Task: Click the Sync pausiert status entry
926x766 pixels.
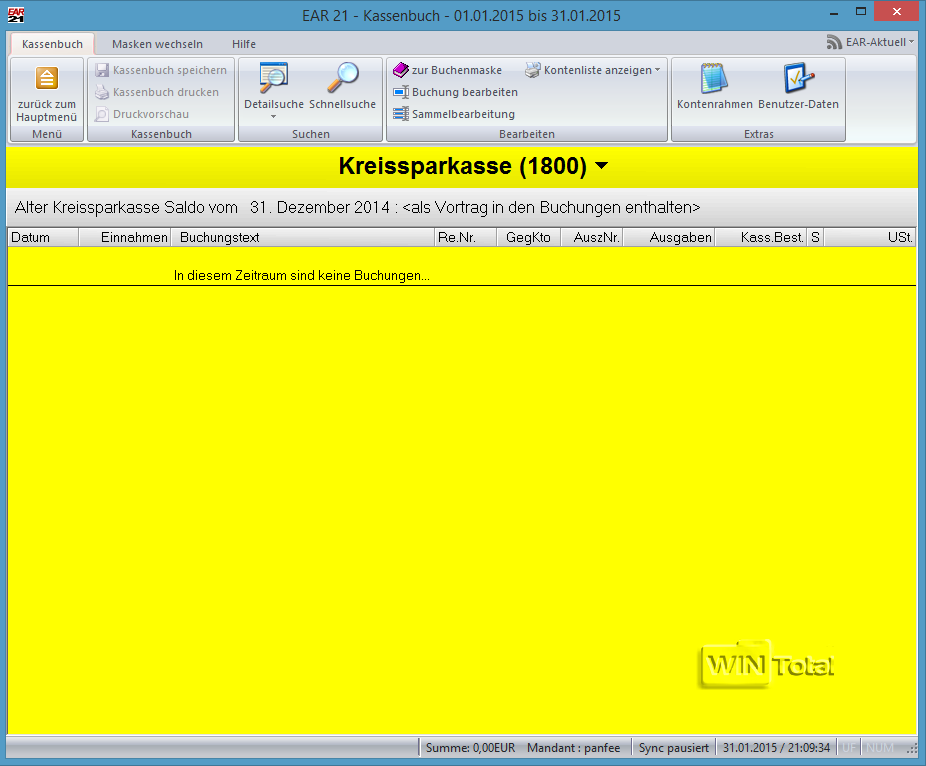Action: click(673, 748)
